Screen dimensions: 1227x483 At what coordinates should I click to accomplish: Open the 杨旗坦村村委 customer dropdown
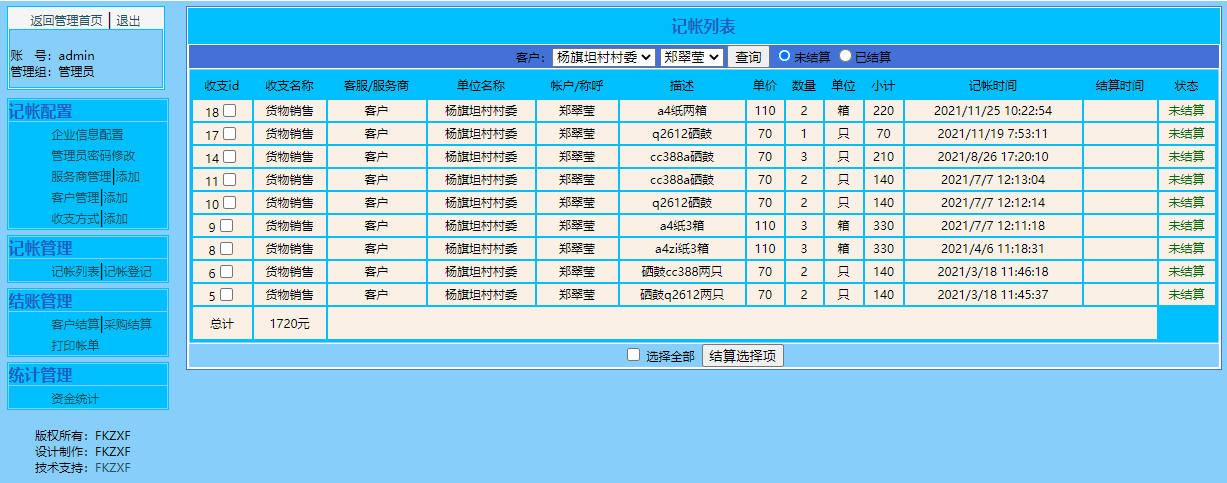point(603,58)
